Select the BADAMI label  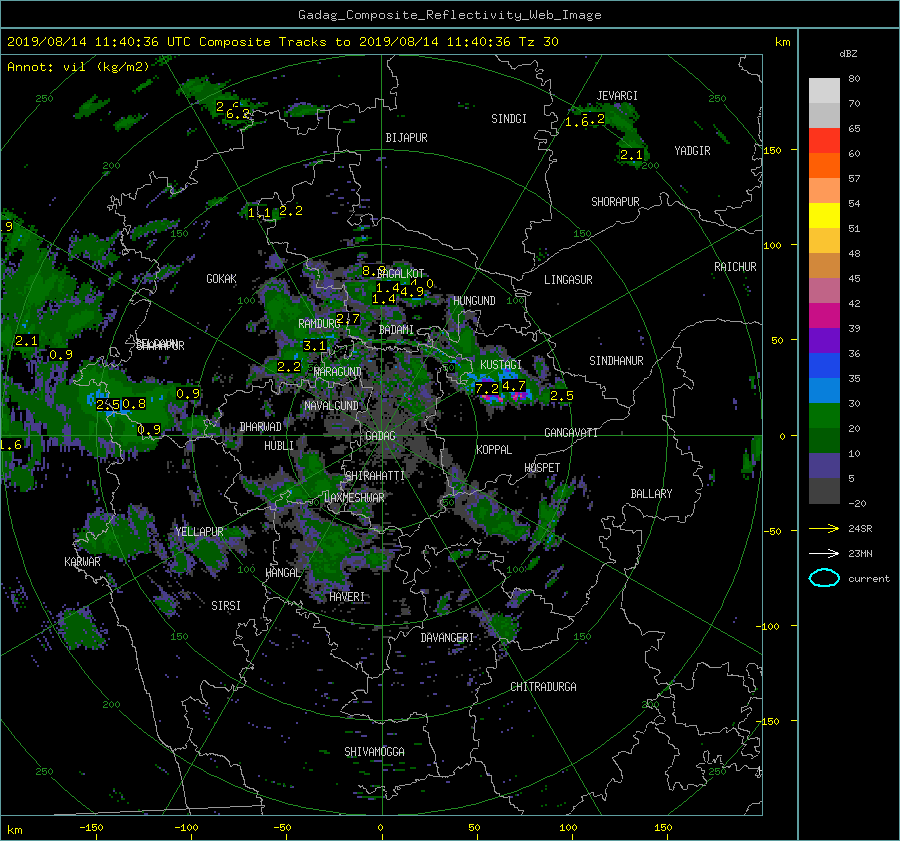point(396,330)
